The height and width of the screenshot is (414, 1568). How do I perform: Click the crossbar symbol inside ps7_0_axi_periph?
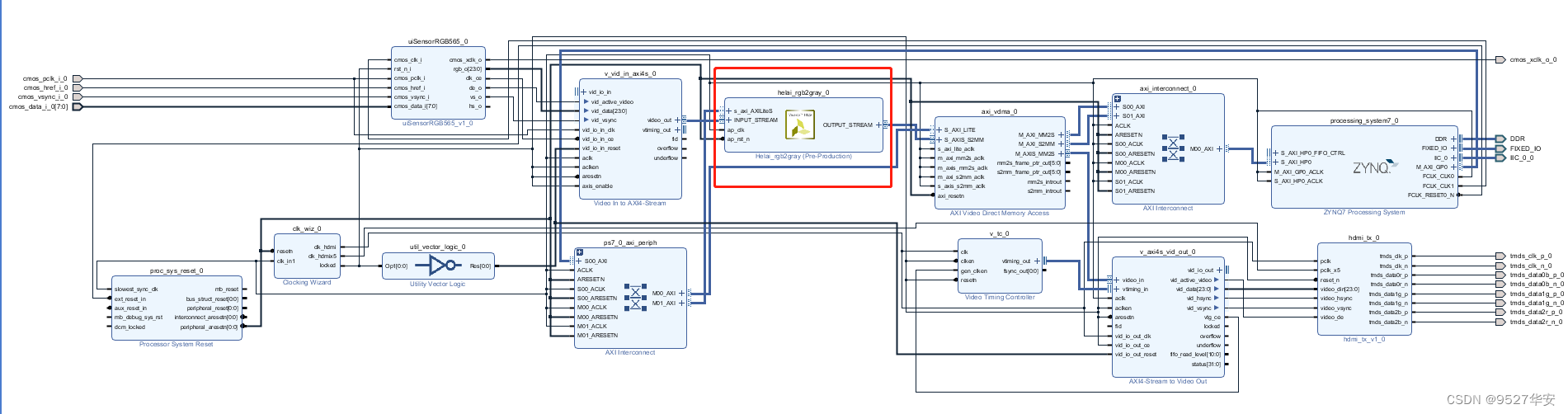pos(635,298)
